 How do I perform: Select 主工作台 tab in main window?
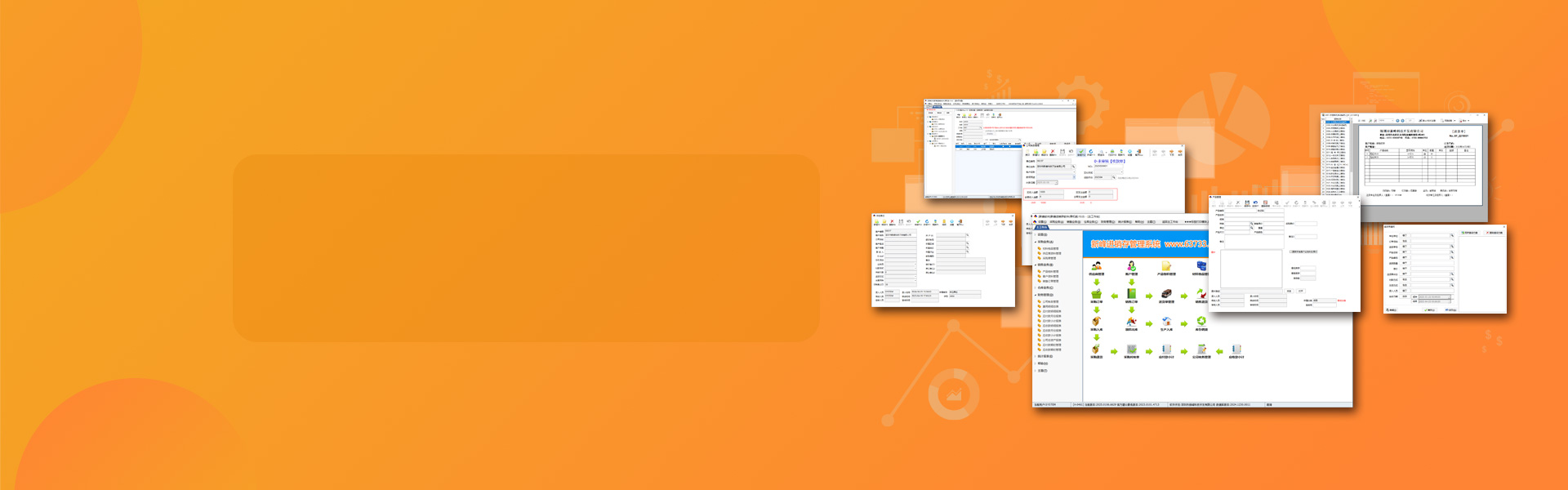pyautogui.click(x=1041, y=227)
